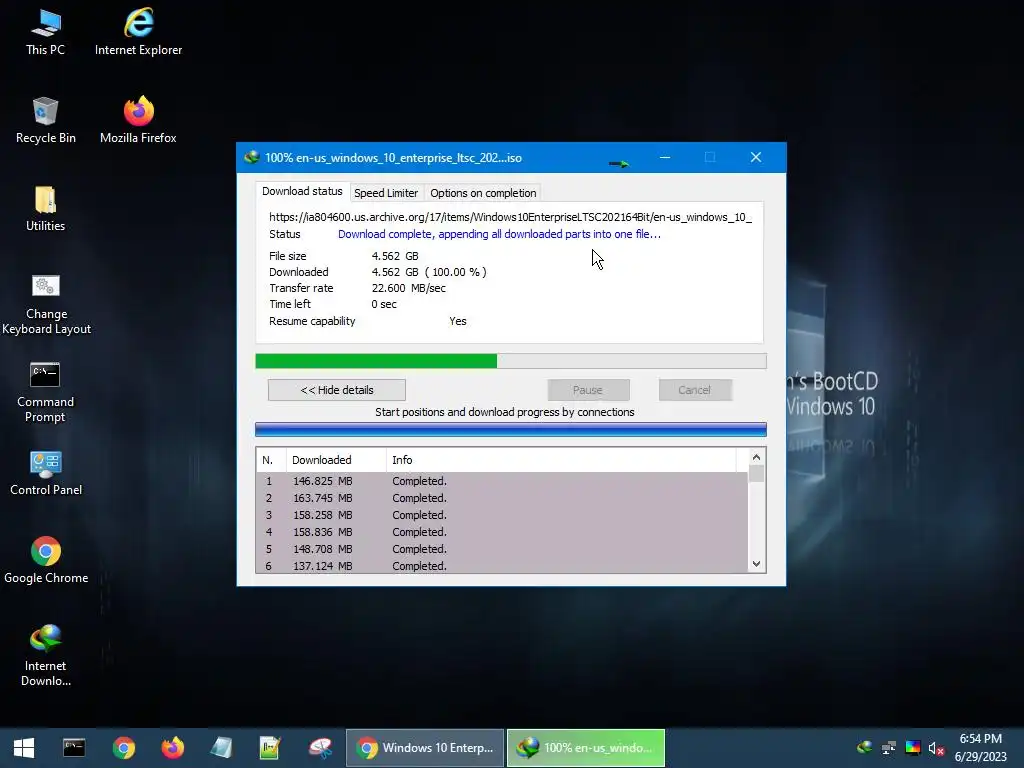Image resolution: width=1024 pixels, height=768 pixels.
Task: Open Command Prompt desktop shortcut
Action: pyautogui.click(x=45, y=392)
